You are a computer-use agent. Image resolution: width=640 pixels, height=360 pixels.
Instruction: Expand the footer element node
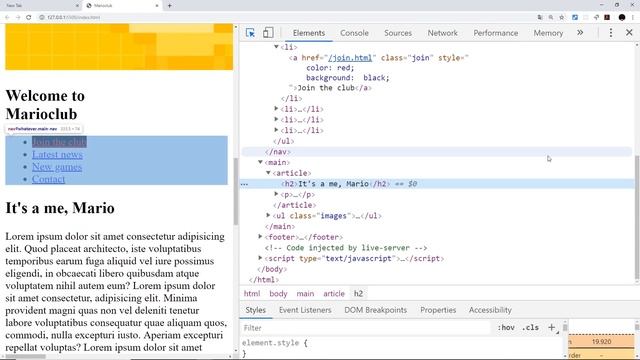pyautogui.click(x=260, y=236)
